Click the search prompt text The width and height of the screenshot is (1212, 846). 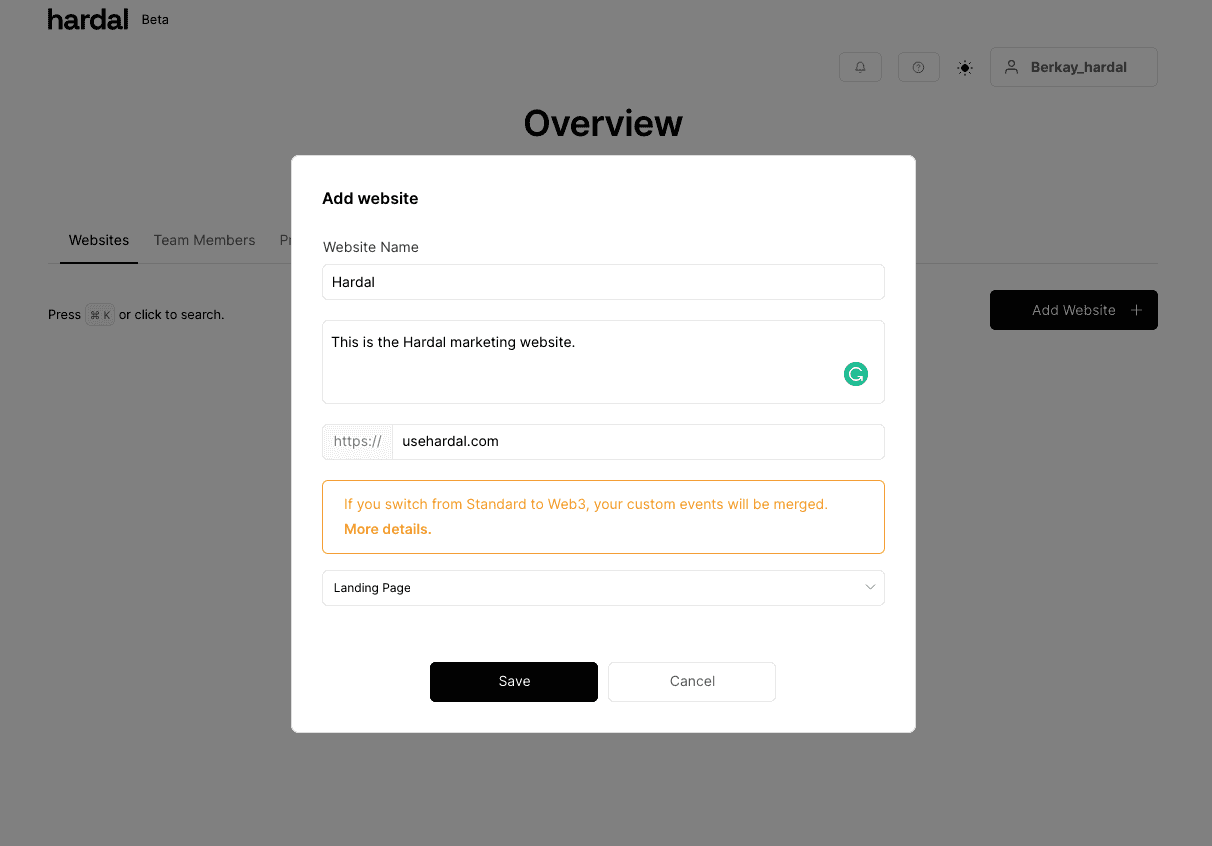136,314
